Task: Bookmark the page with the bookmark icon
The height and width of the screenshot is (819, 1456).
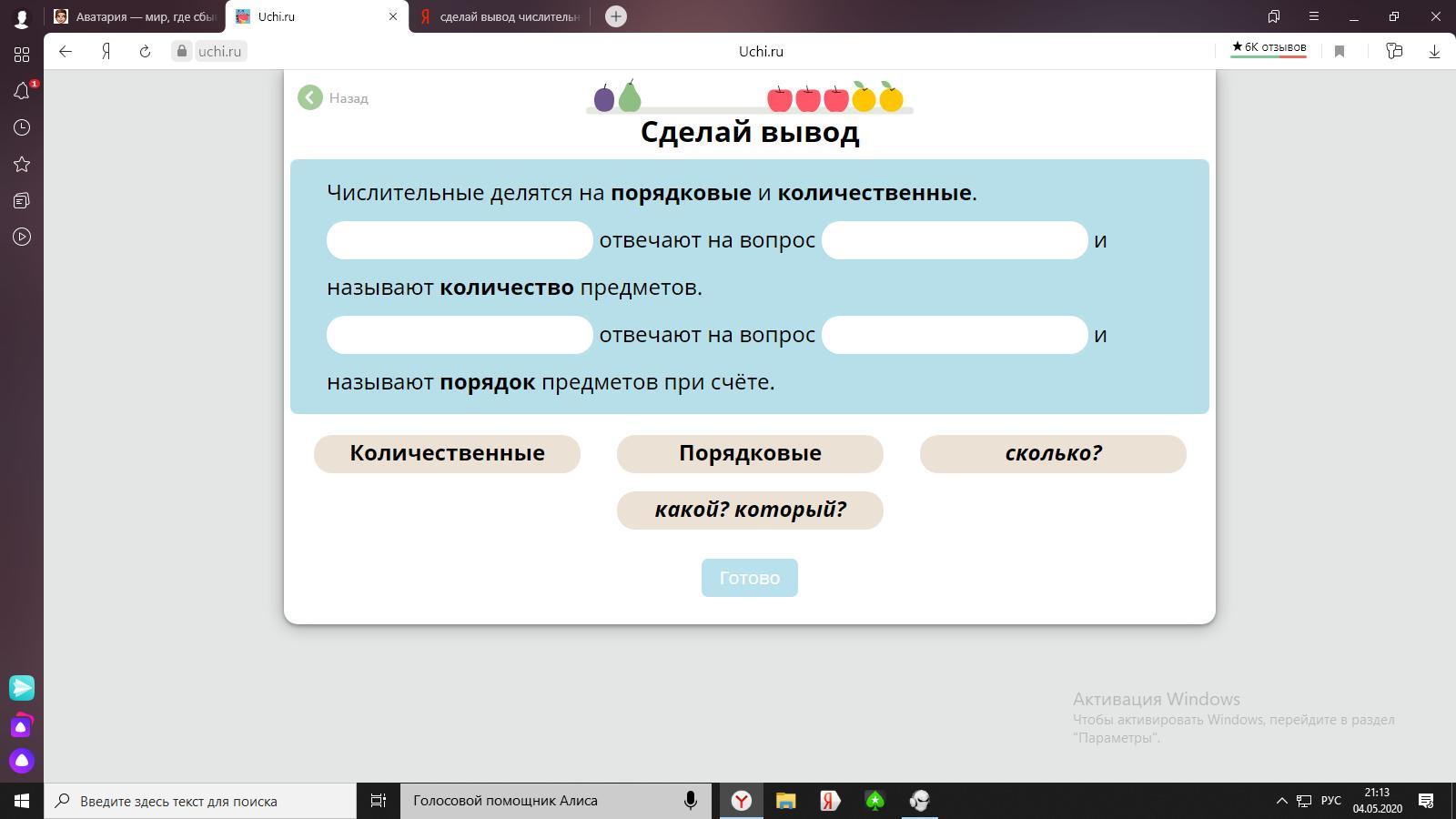Action: [x=1340, y=51]
